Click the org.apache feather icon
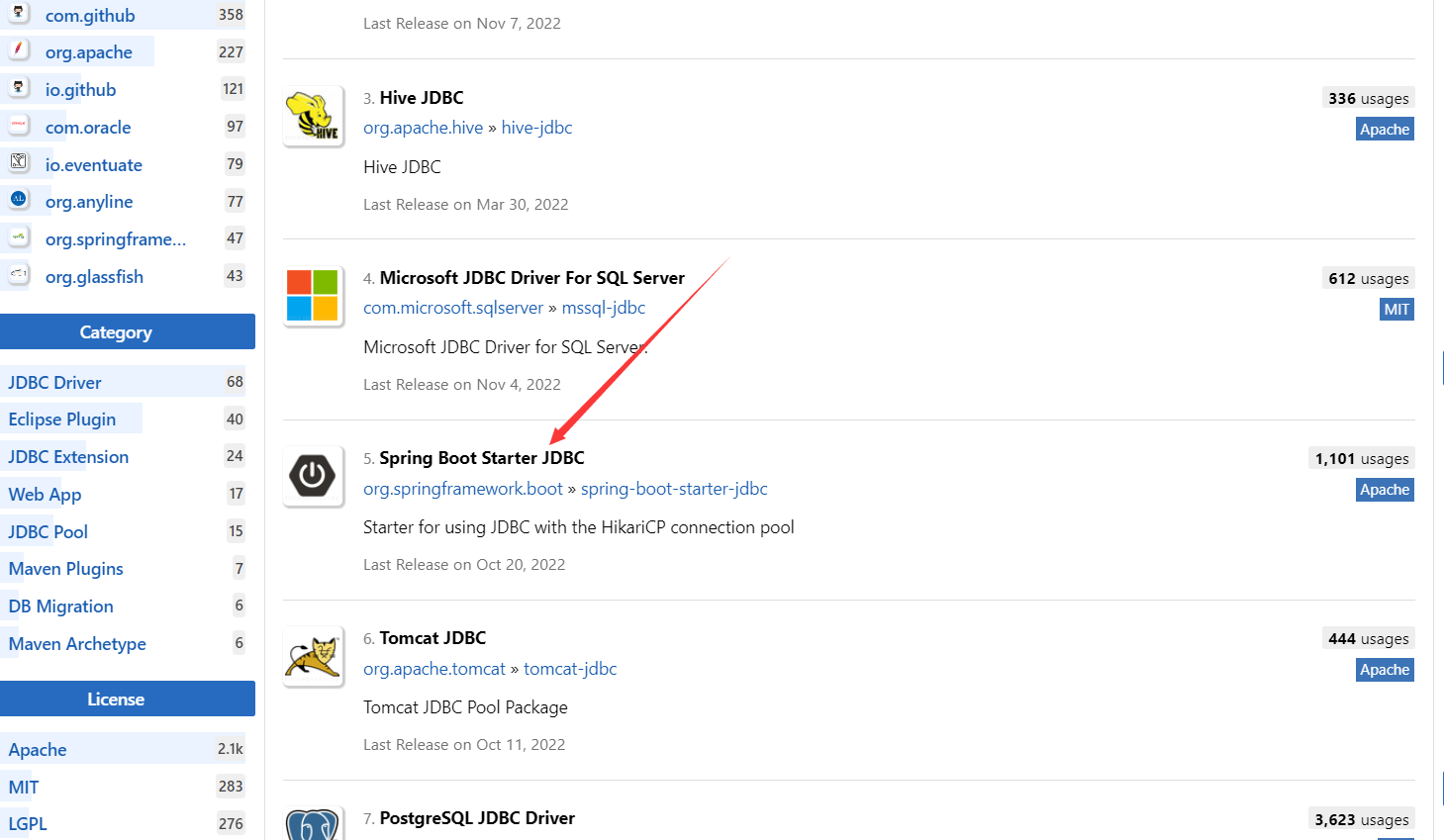The image size is (1444, 840). tap(19, 49)
